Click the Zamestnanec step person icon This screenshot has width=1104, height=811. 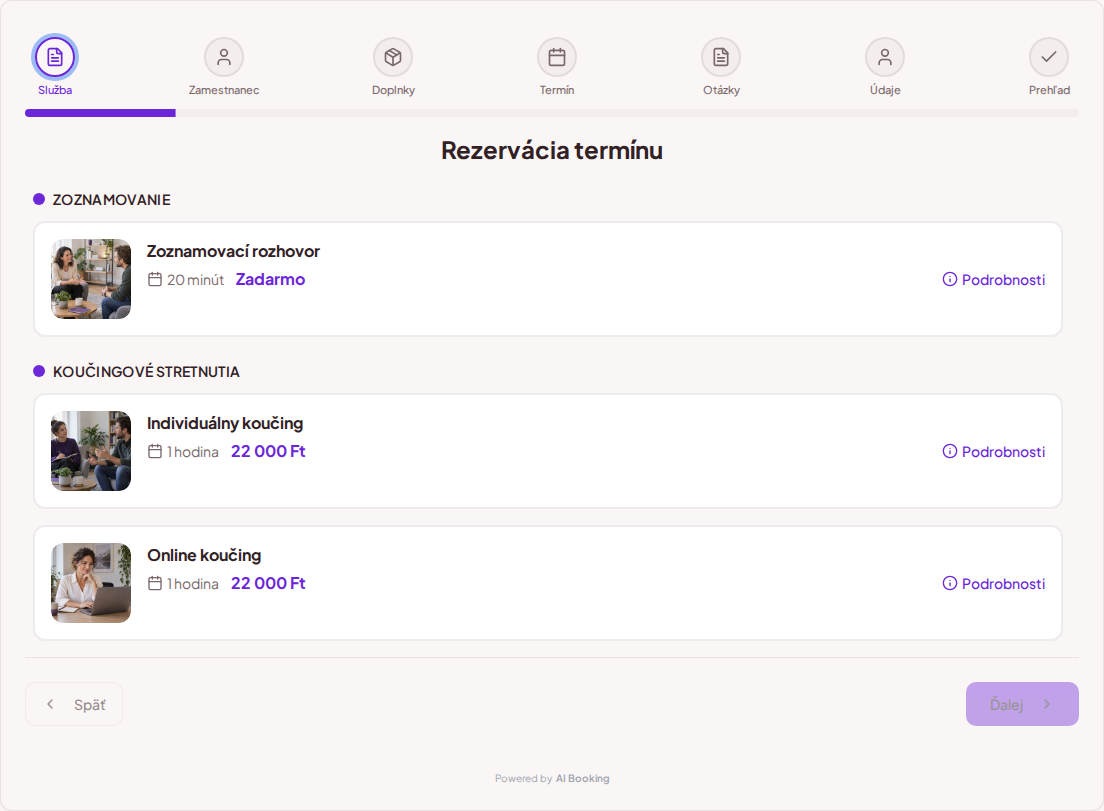224,57
